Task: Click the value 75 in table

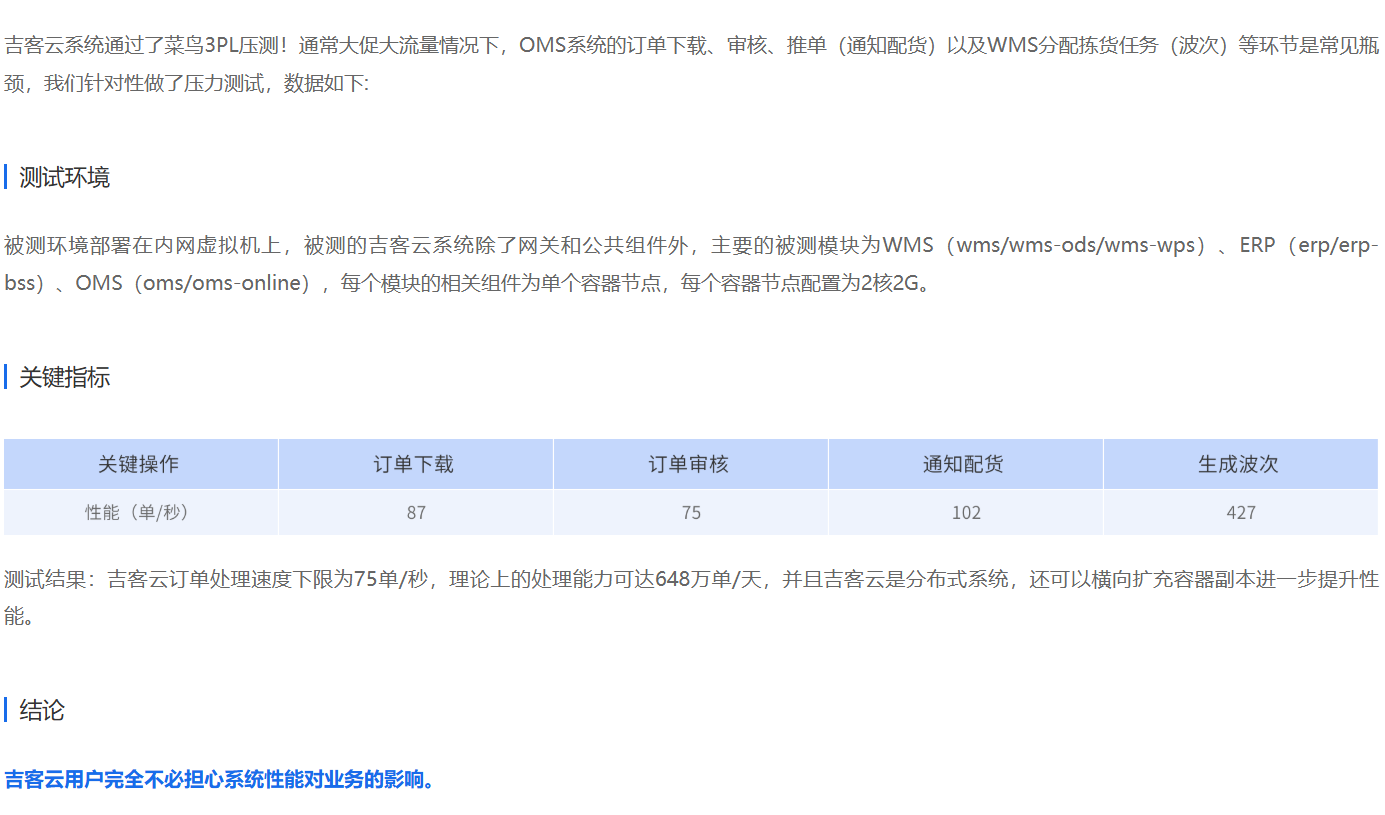Action: click(691, 512)
